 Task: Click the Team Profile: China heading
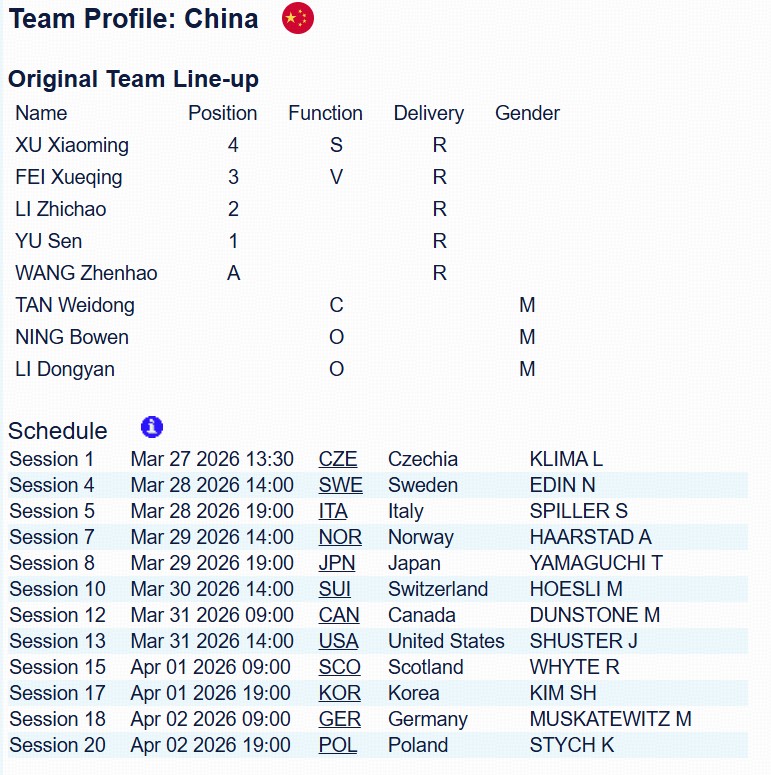coord(133,18)
